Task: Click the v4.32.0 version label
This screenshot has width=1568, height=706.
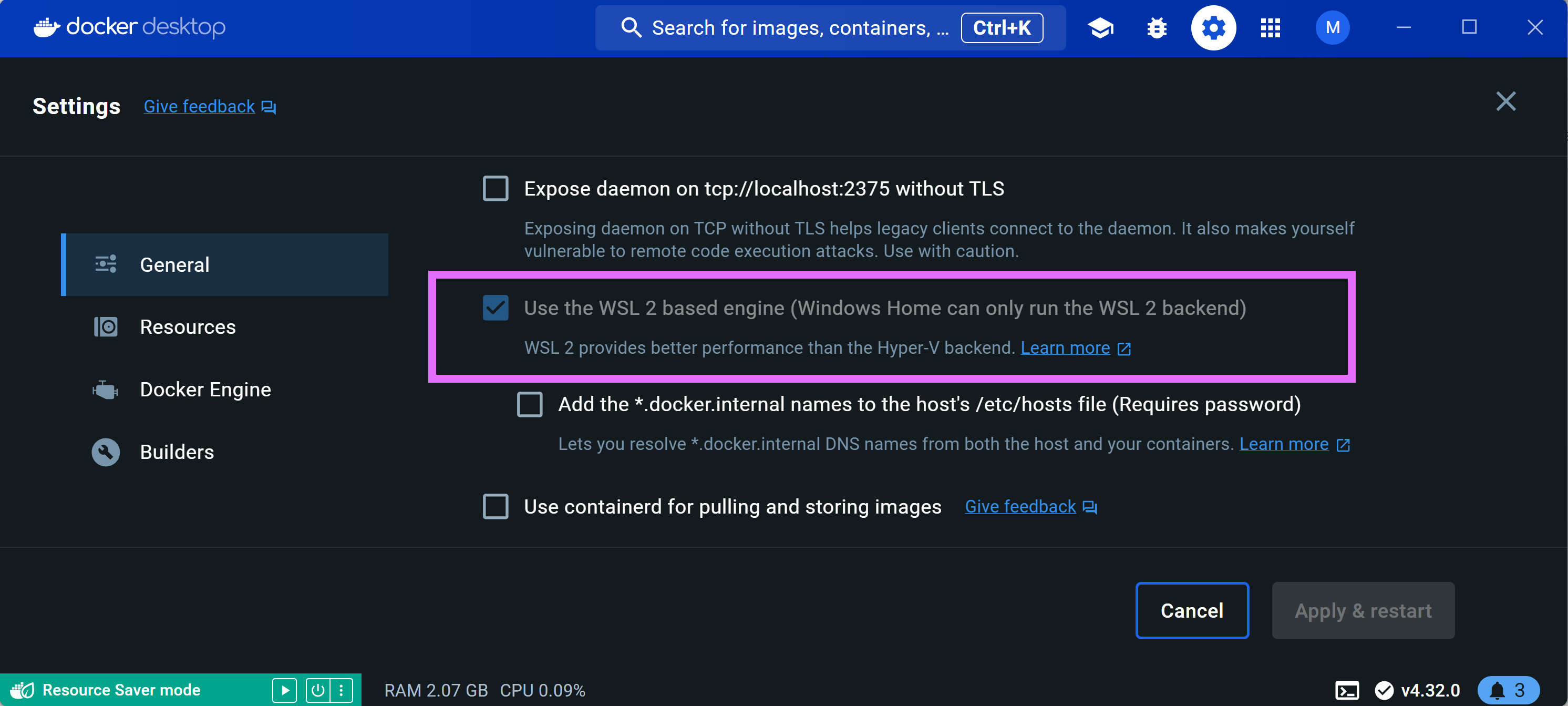Action: 1430,690
